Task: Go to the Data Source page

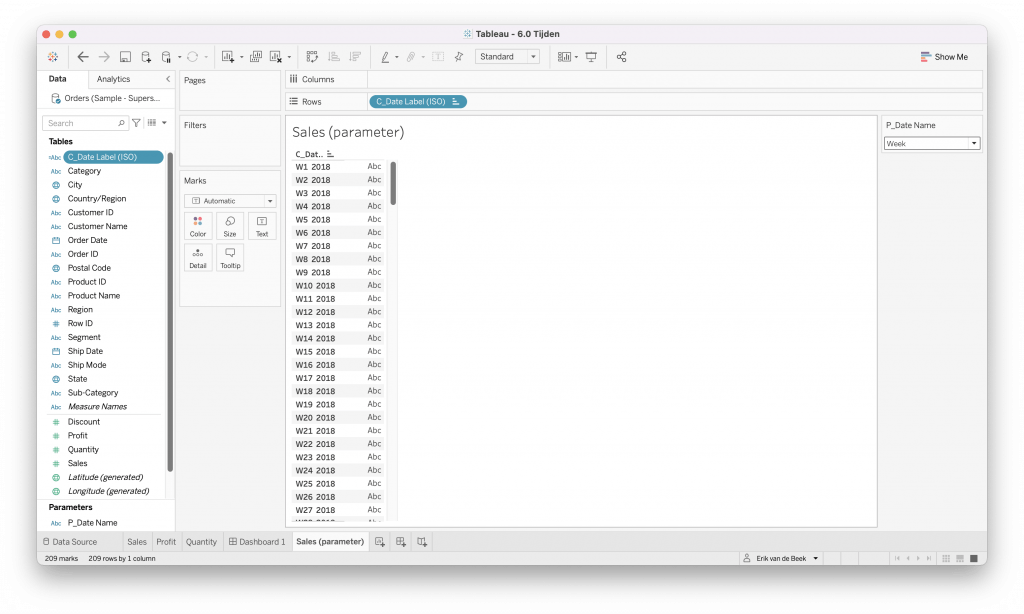Action: click(69, 542)
